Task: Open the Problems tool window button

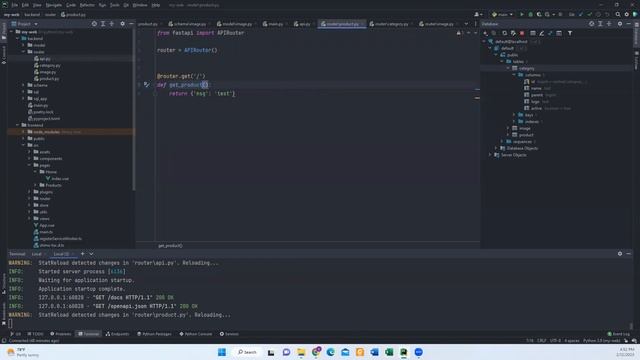Action: [x=60, y=333]
